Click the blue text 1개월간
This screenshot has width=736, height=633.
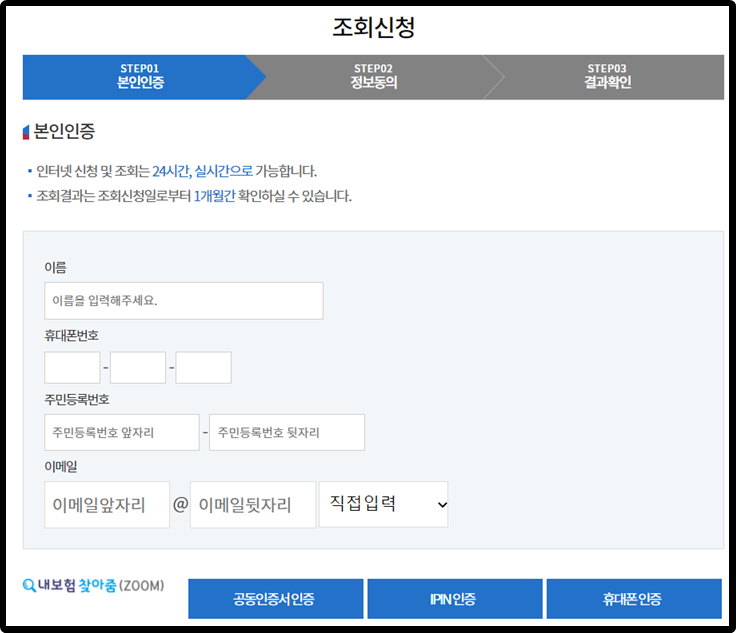point(214,196)
